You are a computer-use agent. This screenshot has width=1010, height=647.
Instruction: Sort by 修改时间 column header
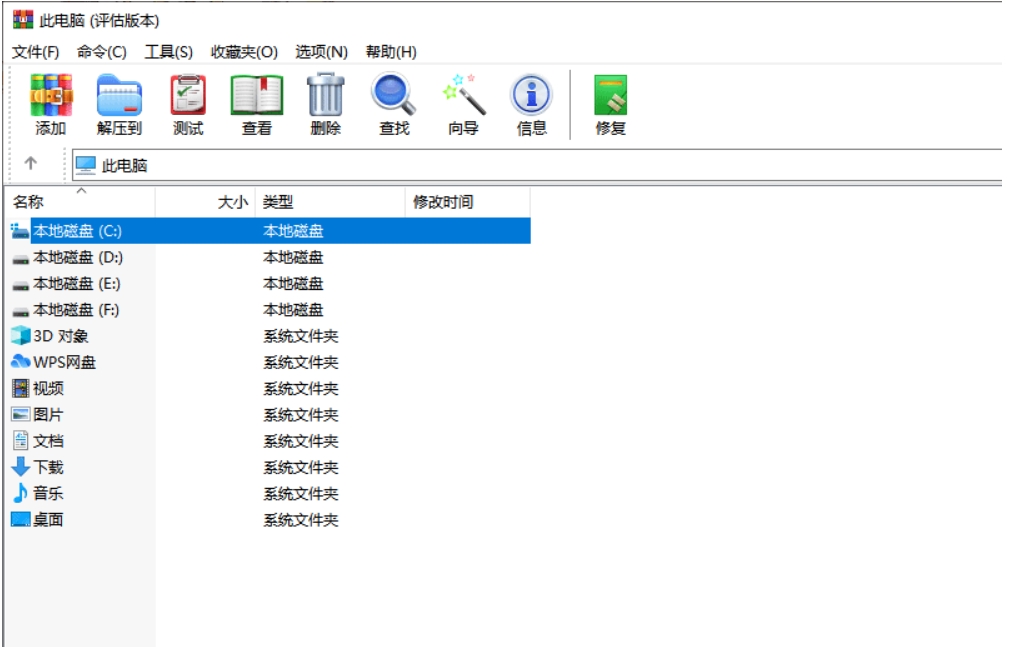[468, 202]
